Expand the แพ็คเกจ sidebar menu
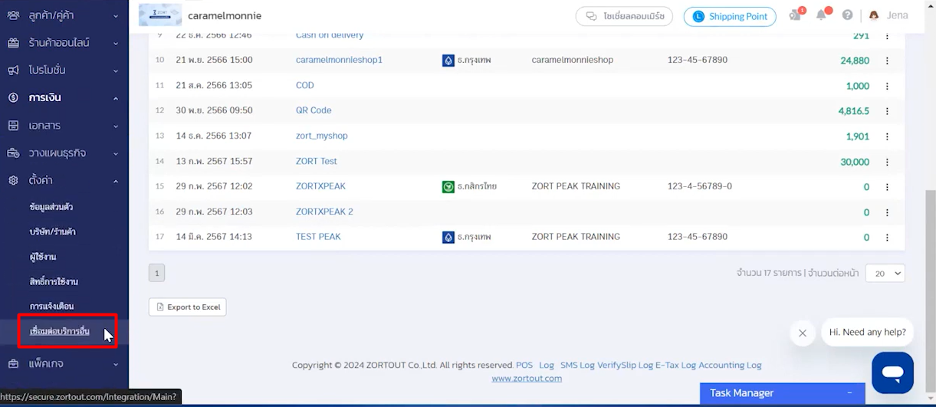The width and height of the screenshot is (936, 408). coord(63,364)
